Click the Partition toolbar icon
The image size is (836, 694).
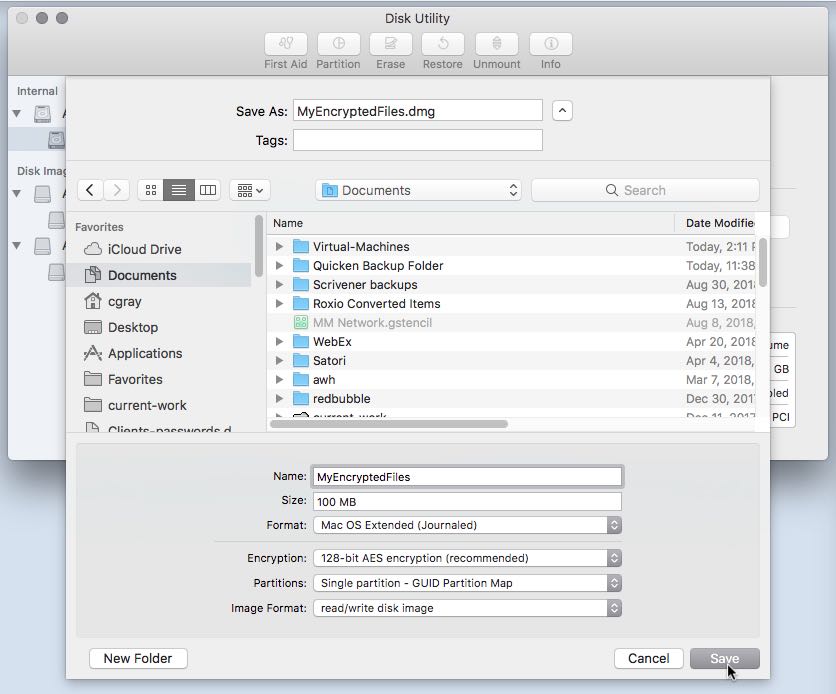339,44
